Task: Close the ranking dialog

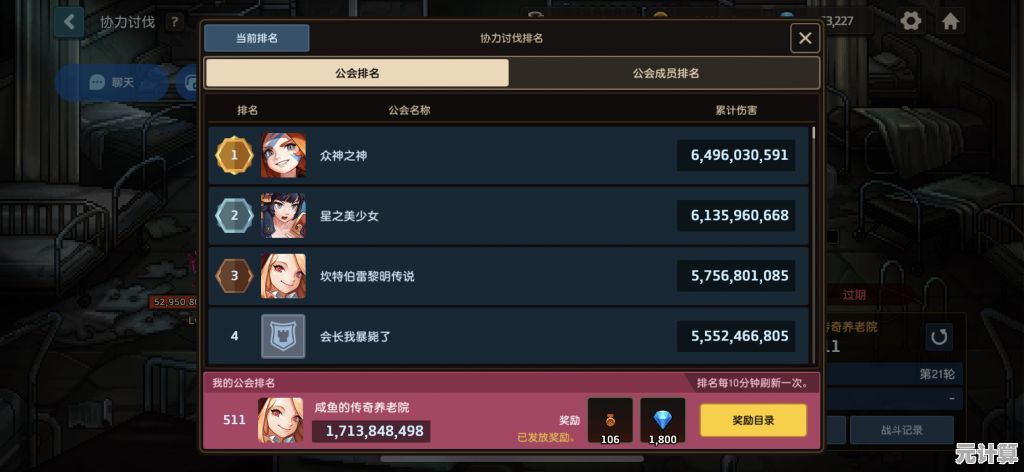Action: pyautogui.click(x=805, y=39)
